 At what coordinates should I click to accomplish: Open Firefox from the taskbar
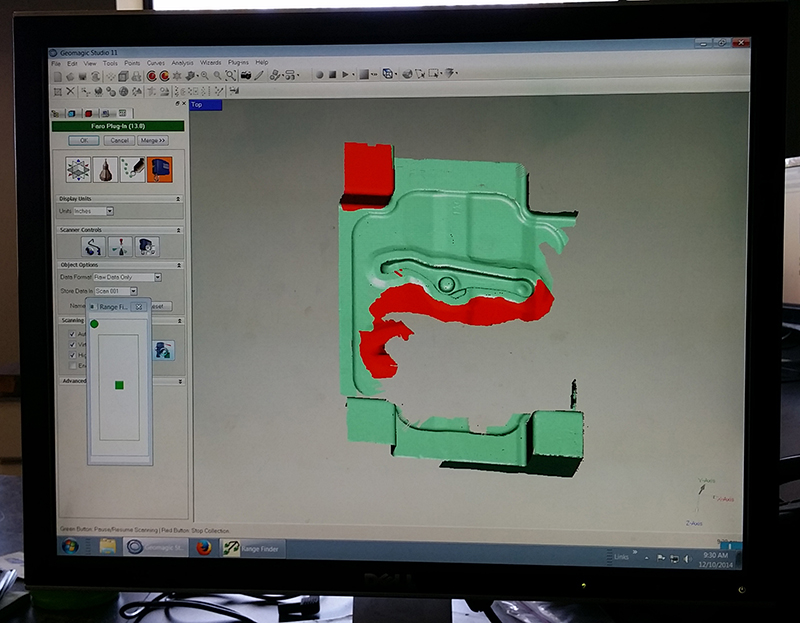tap(202, 547)
